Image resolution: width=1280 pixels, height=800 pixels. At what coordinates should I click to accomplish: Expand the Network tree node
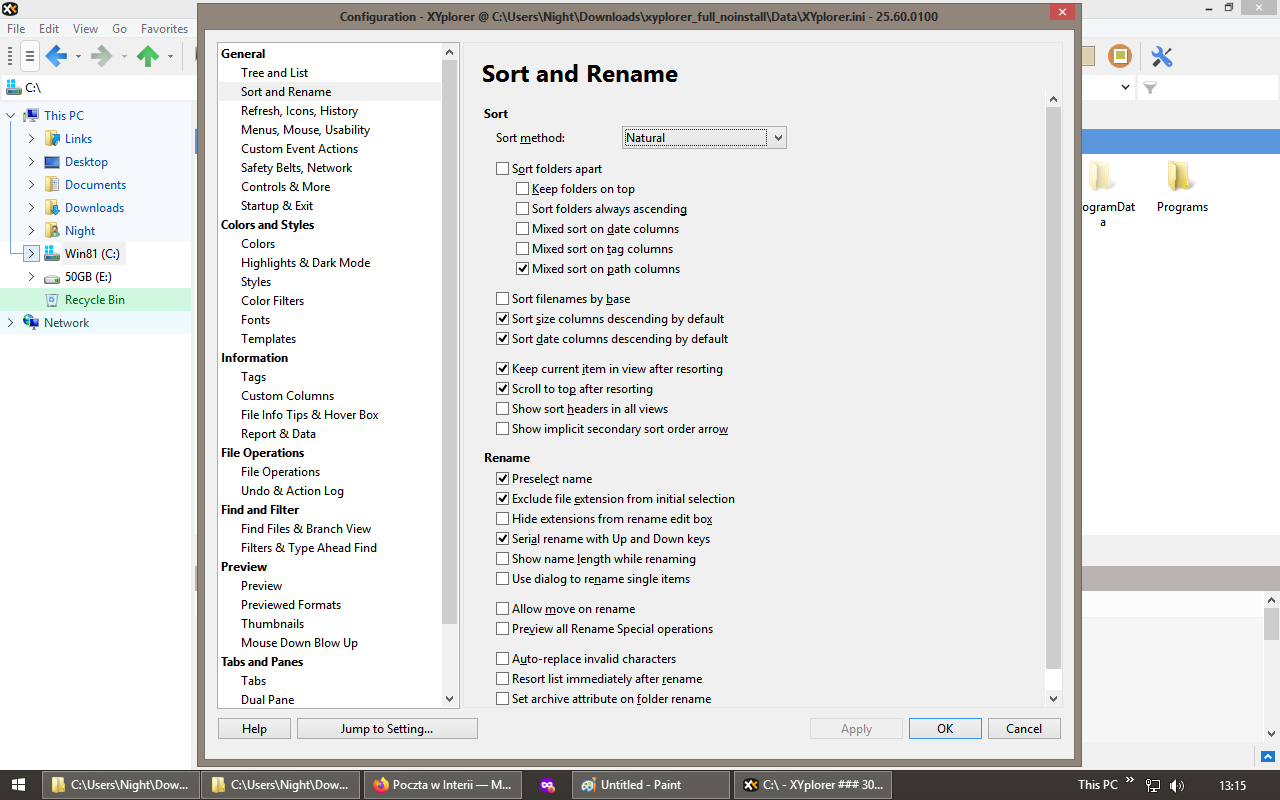click(x=10, y=322)
